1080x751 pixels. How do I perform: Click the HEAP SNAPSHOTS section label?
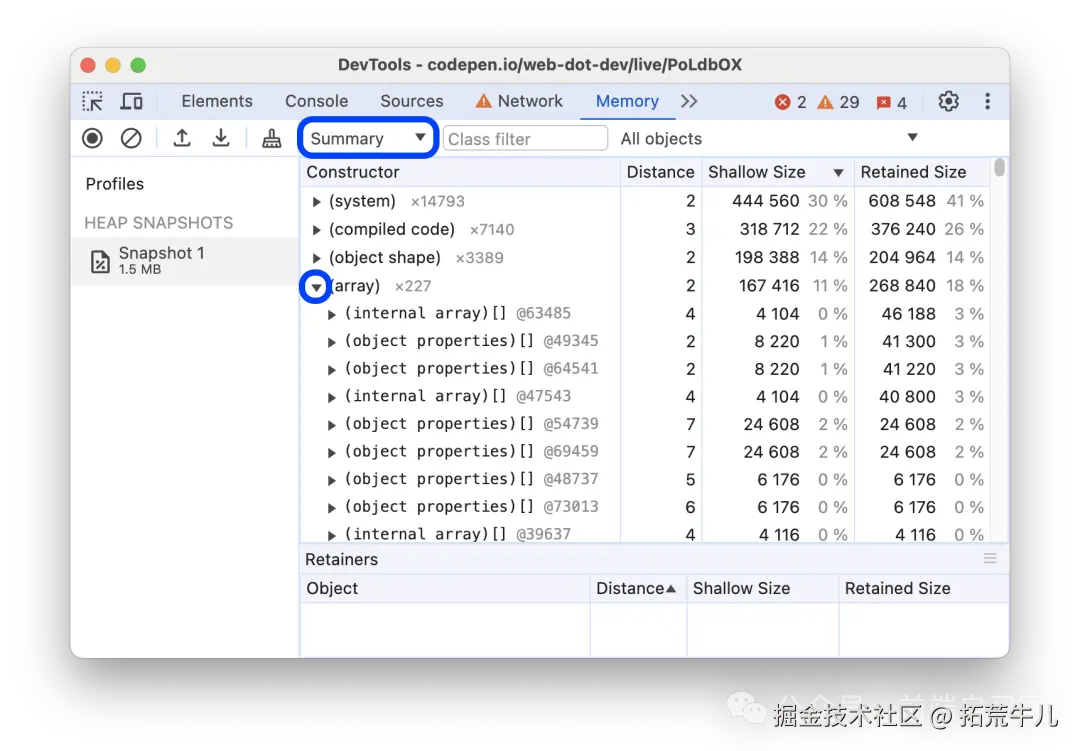pos(158,223)
